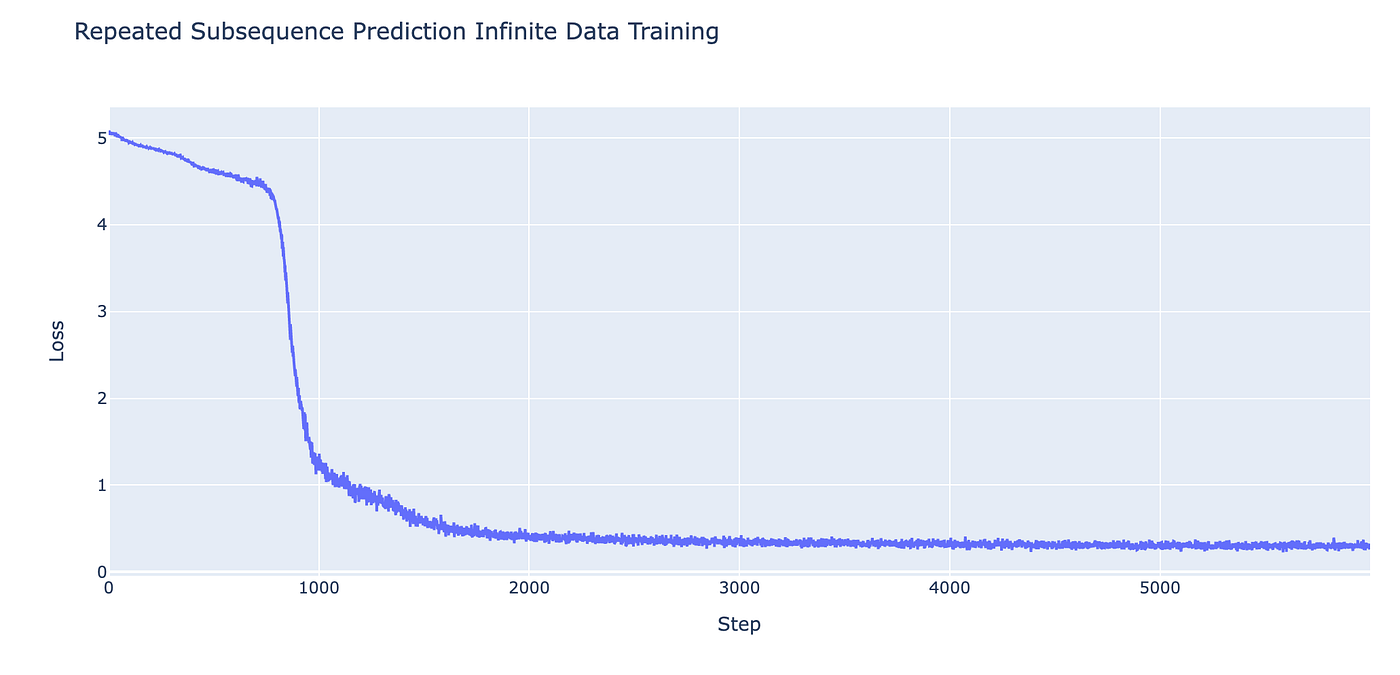Click y-axis tick label 4
1400x675 pixels.
coord(102,225)
